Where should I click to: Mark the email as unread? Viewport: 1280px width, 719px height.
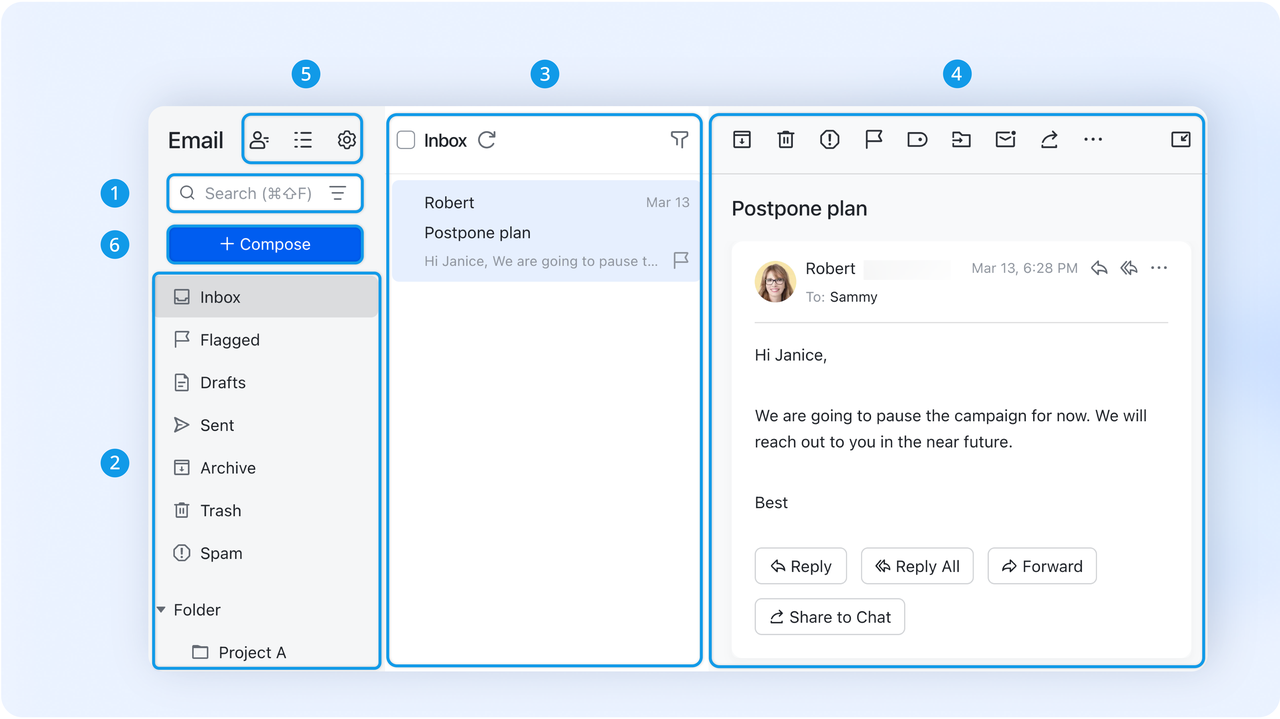[1005, 140]
